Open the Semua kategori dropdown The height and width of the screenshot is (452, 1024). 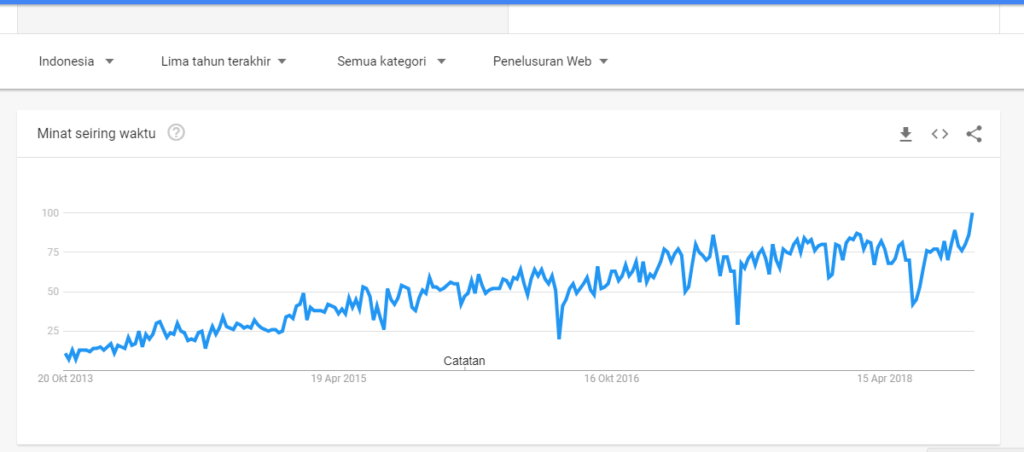391,61
